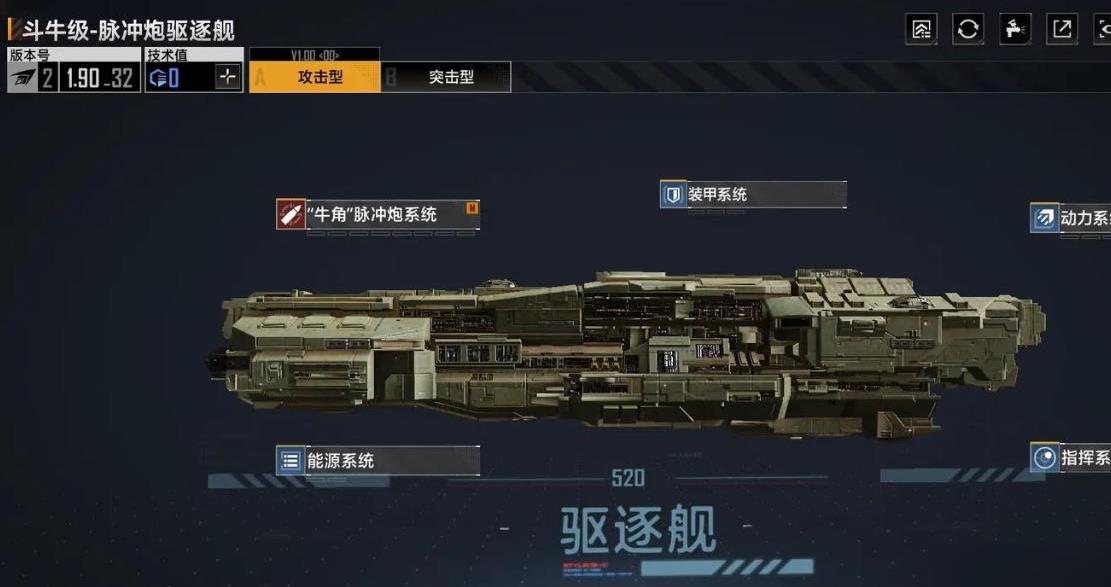Screen dimensions: 1111x587
Task: Click the destroyer ship model
Action: [x=626, y=350]
